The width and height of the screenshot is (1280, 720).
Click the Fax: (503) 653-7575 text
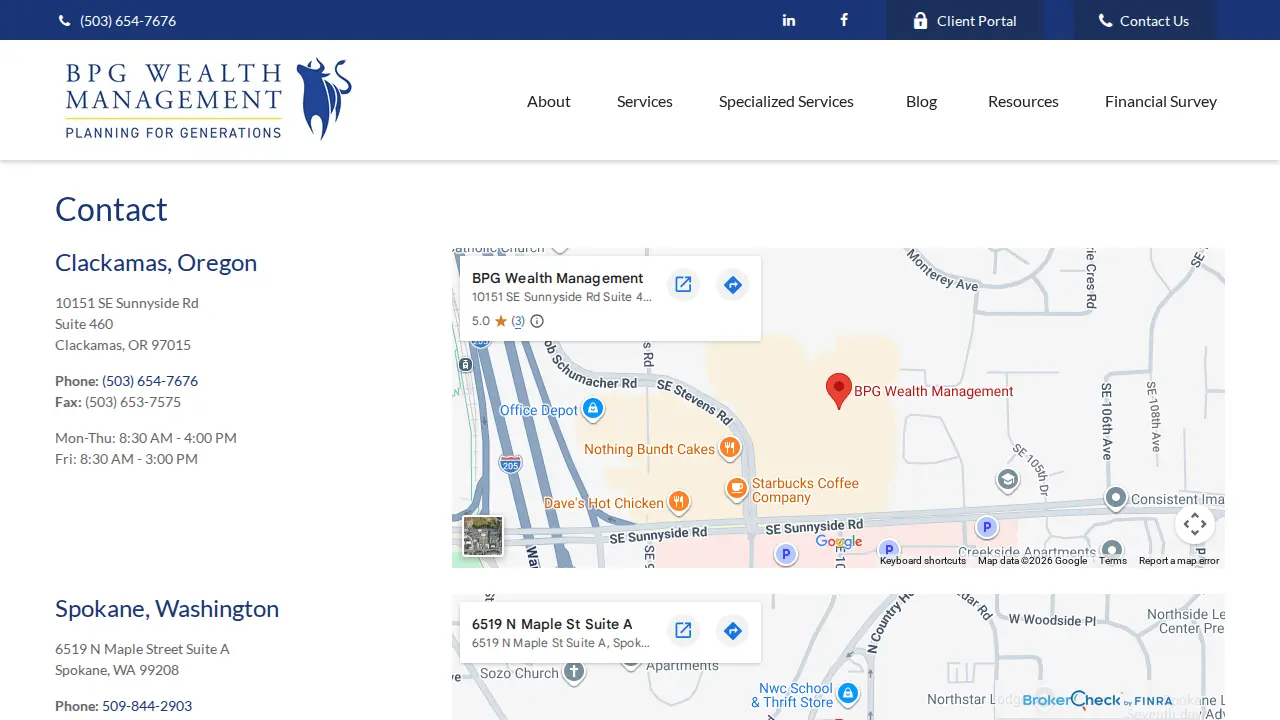118,402
